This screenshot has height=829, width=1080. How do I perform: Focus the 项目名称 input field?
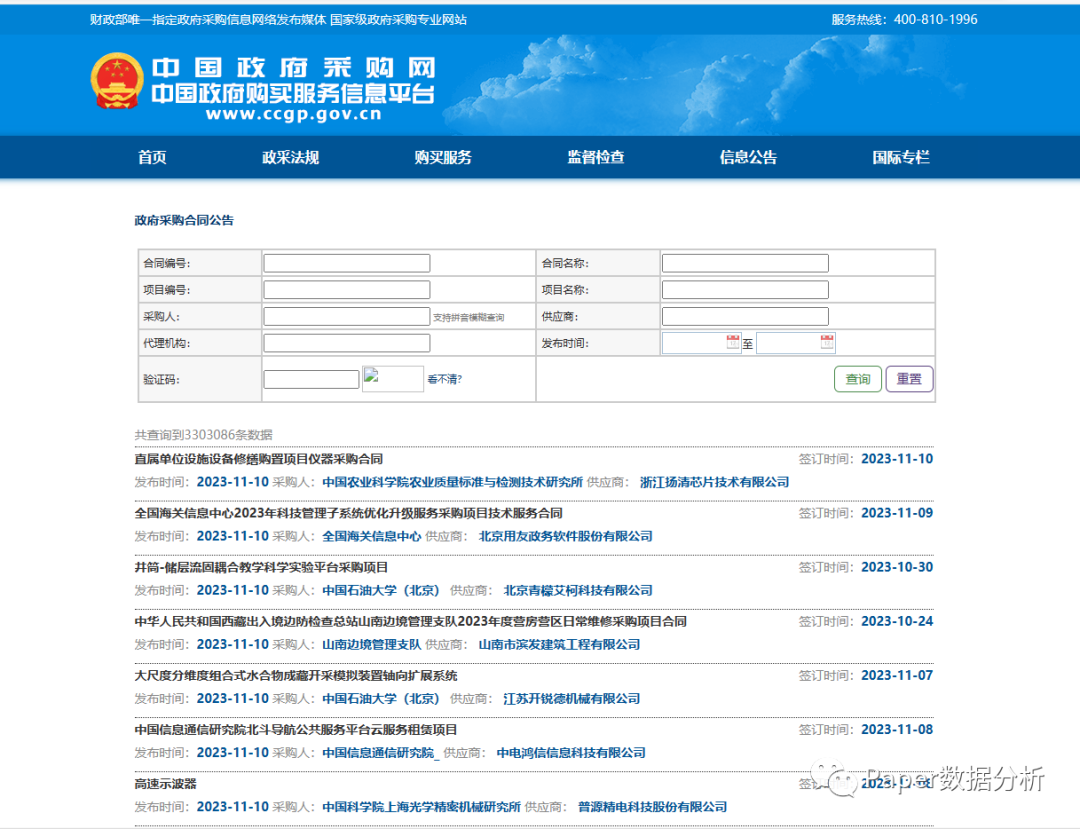point(745,290)
